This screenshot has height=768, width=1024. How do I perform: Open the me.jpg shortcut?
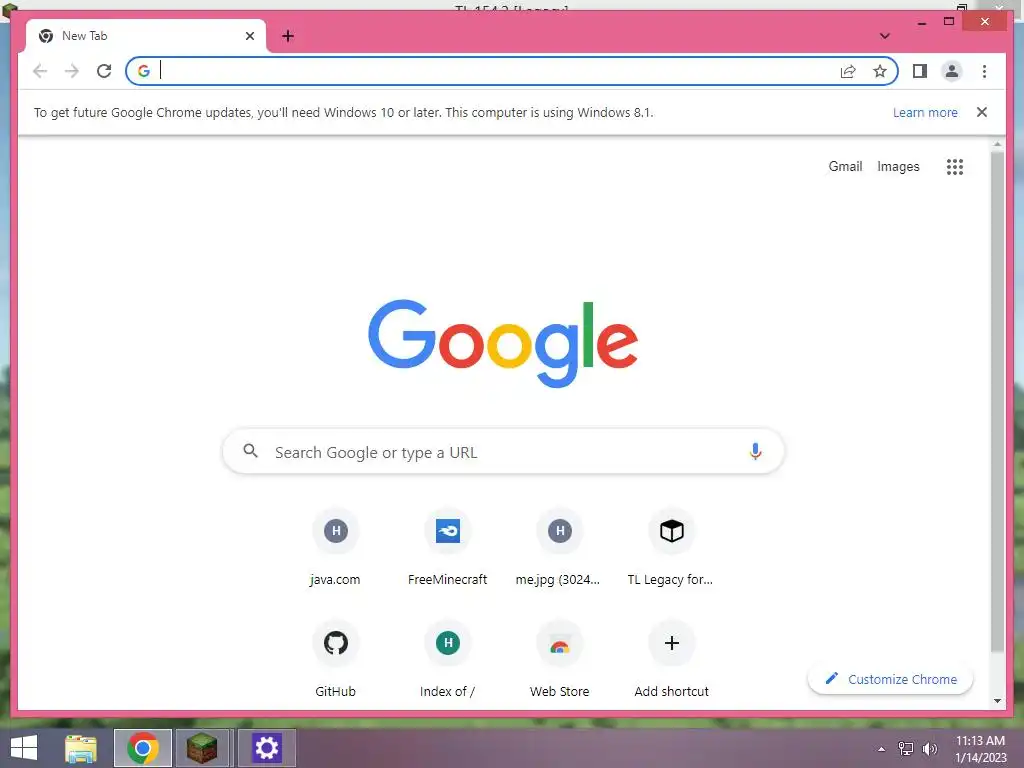coord(559,547)
